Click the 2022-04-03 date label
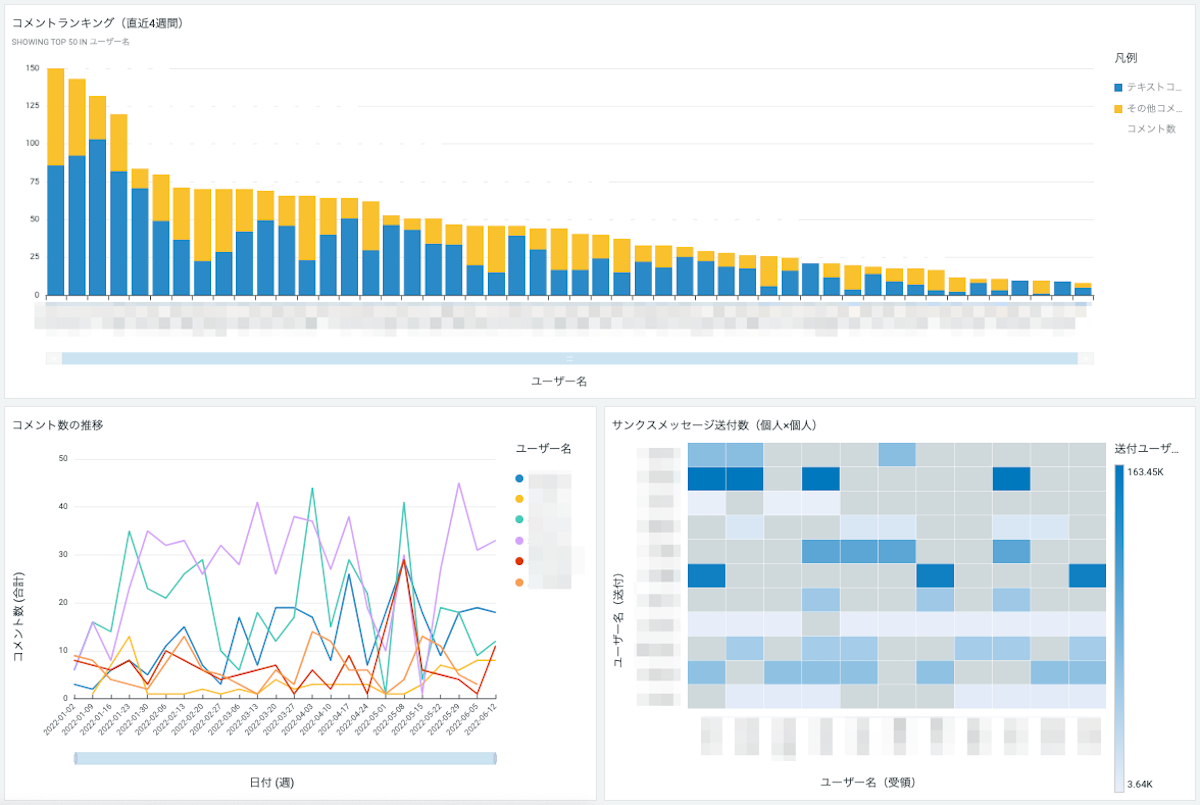 (x=298, y=719)
